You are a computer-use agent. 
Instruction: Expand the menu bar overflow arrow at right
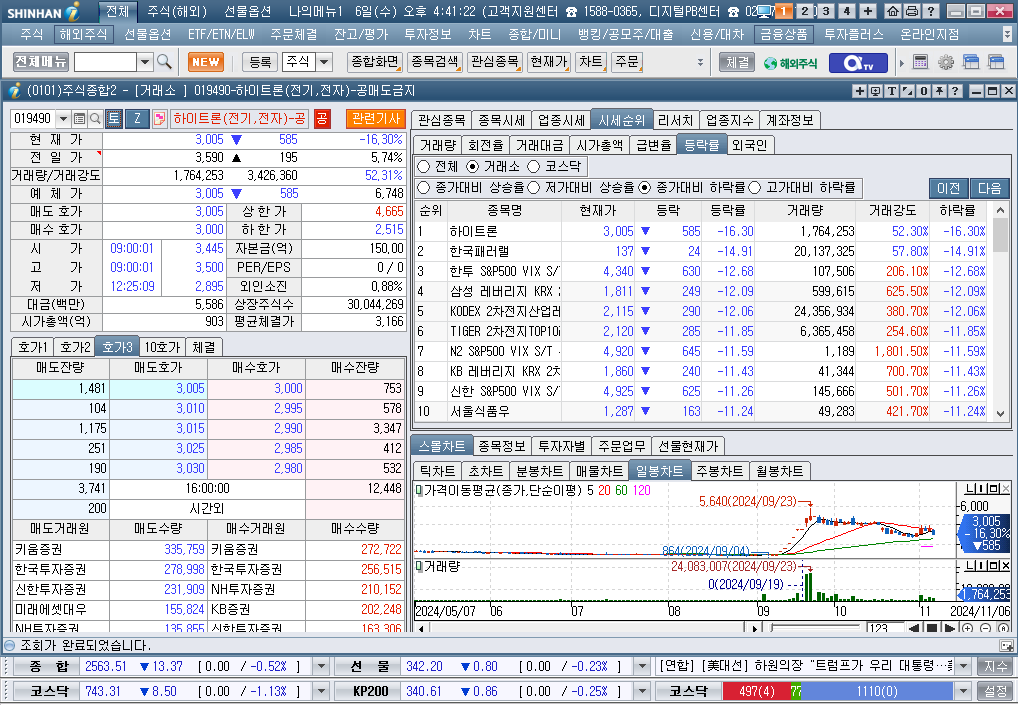point(1007,34)
